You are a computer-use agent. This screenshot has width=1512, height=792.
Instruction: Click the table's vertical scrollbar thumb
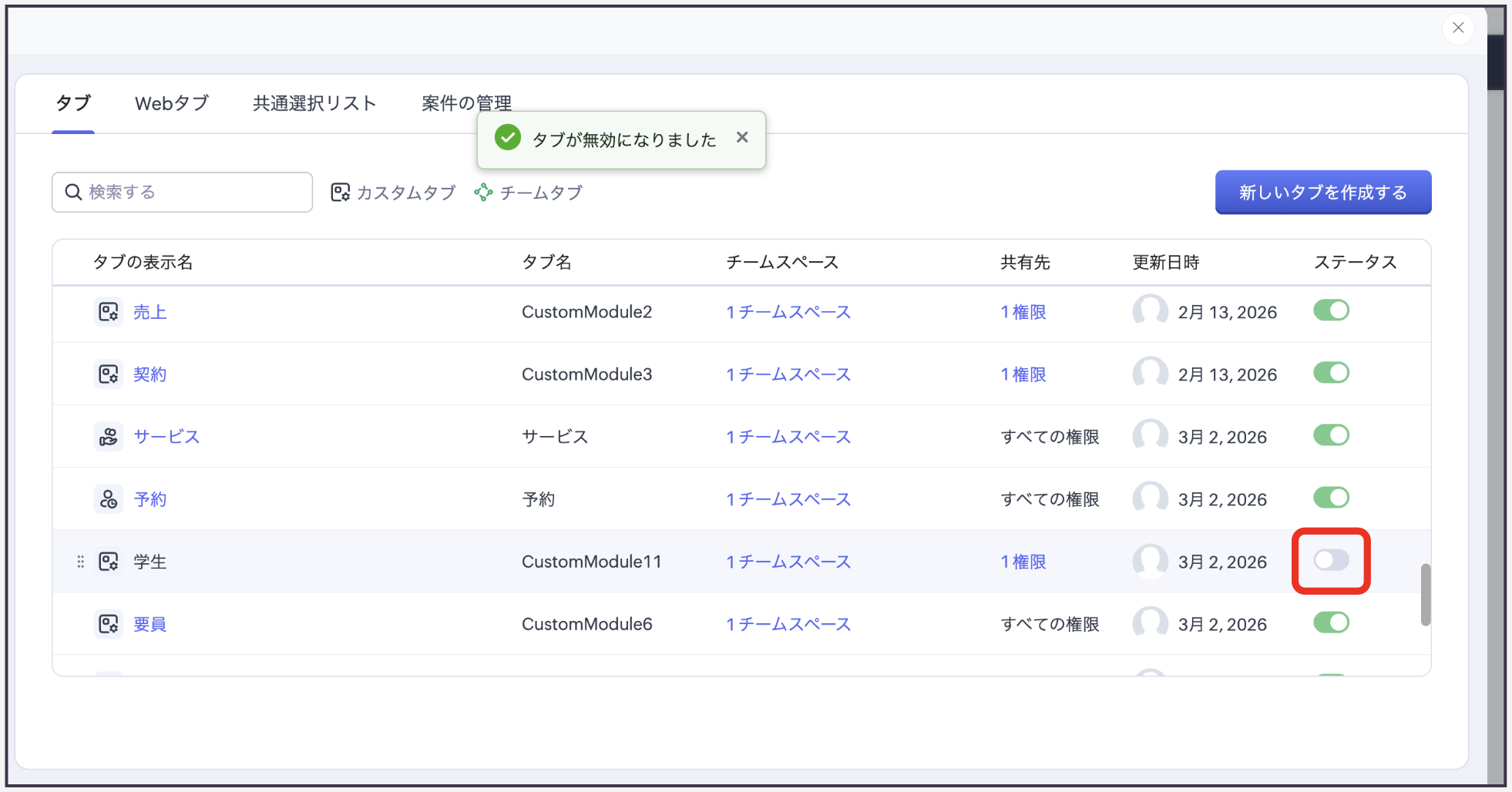click(1425, 595)
